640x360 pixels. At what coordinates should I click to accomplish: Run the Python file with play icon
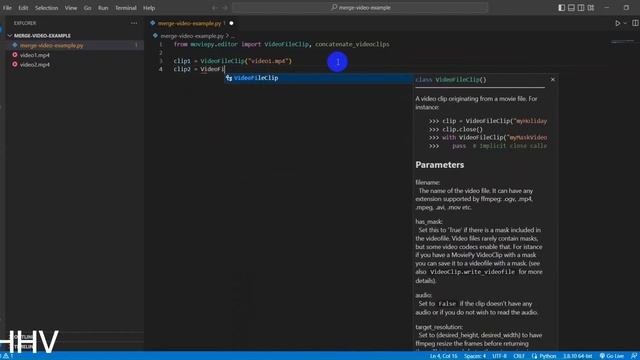(618, 23)
